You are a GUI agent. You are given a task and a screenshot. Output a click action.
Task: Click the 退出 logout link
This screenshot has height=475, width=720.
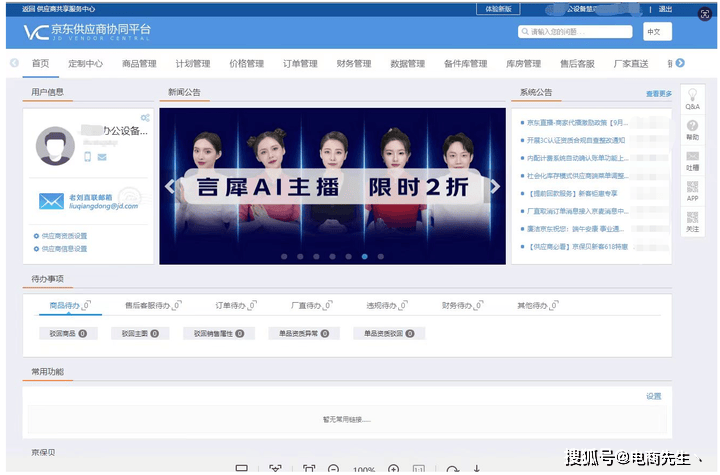665,9
